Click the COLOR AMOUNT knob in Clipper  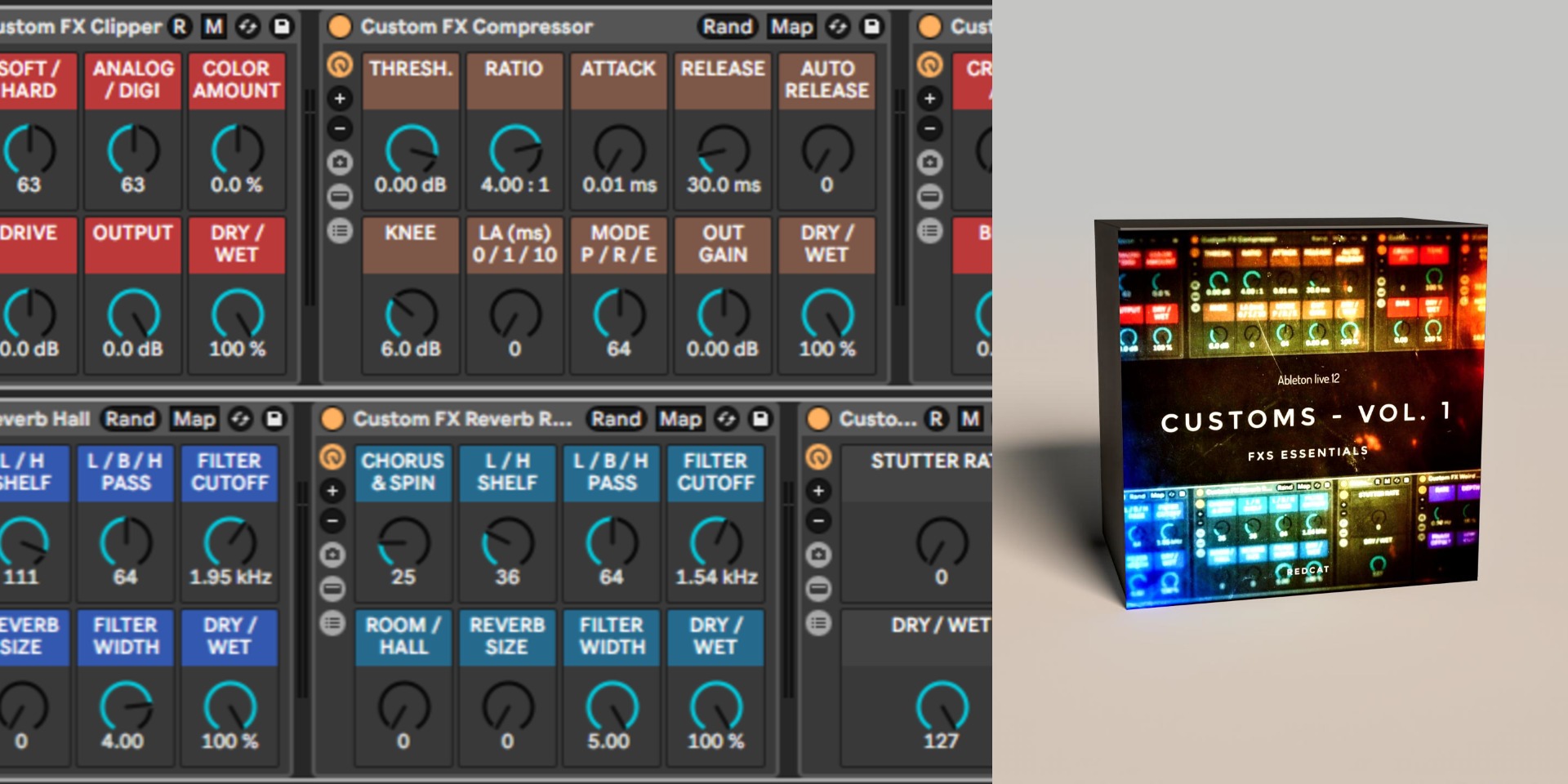click(237, 151)
